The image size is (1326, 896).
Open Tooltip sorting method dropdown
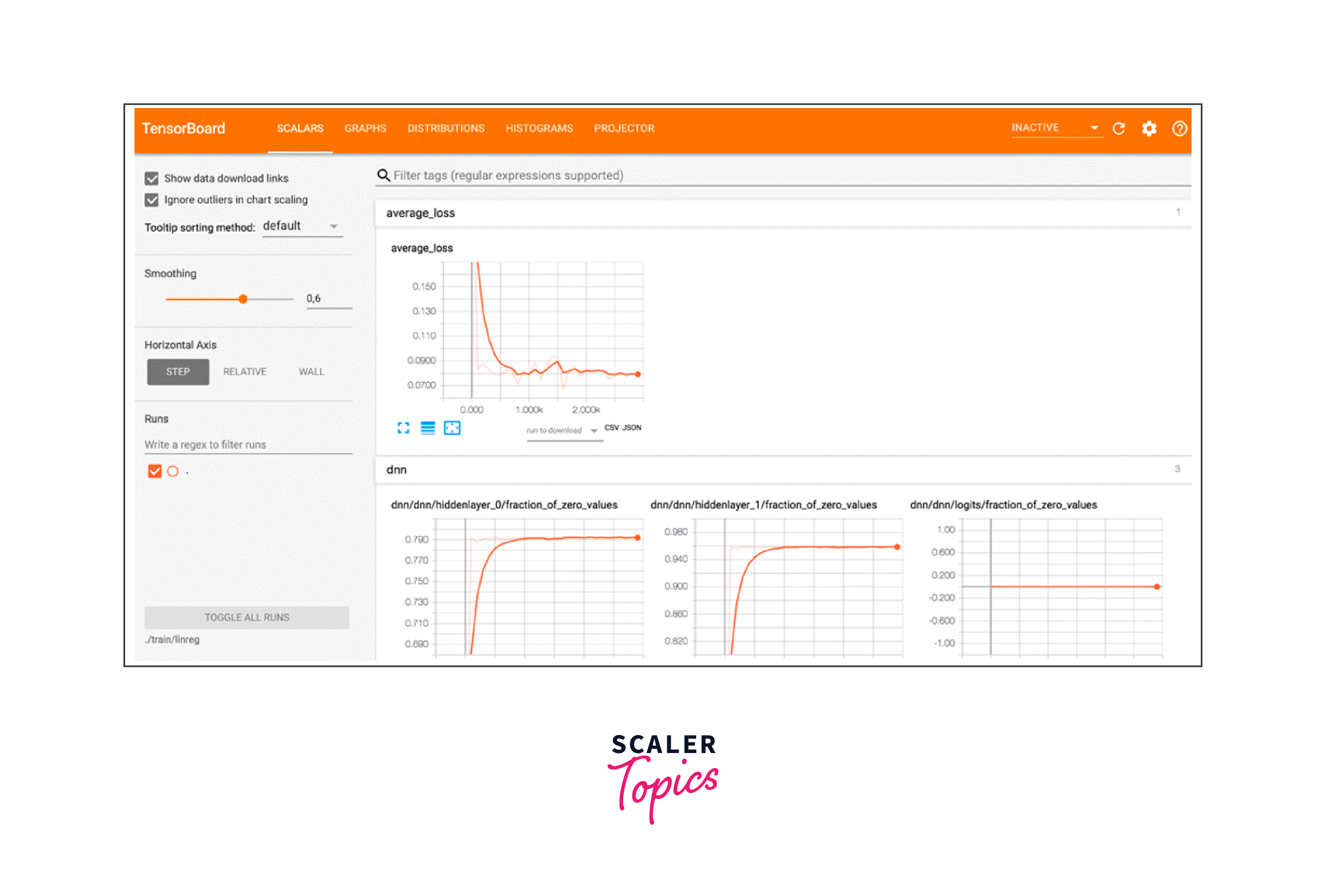point(302,226)
